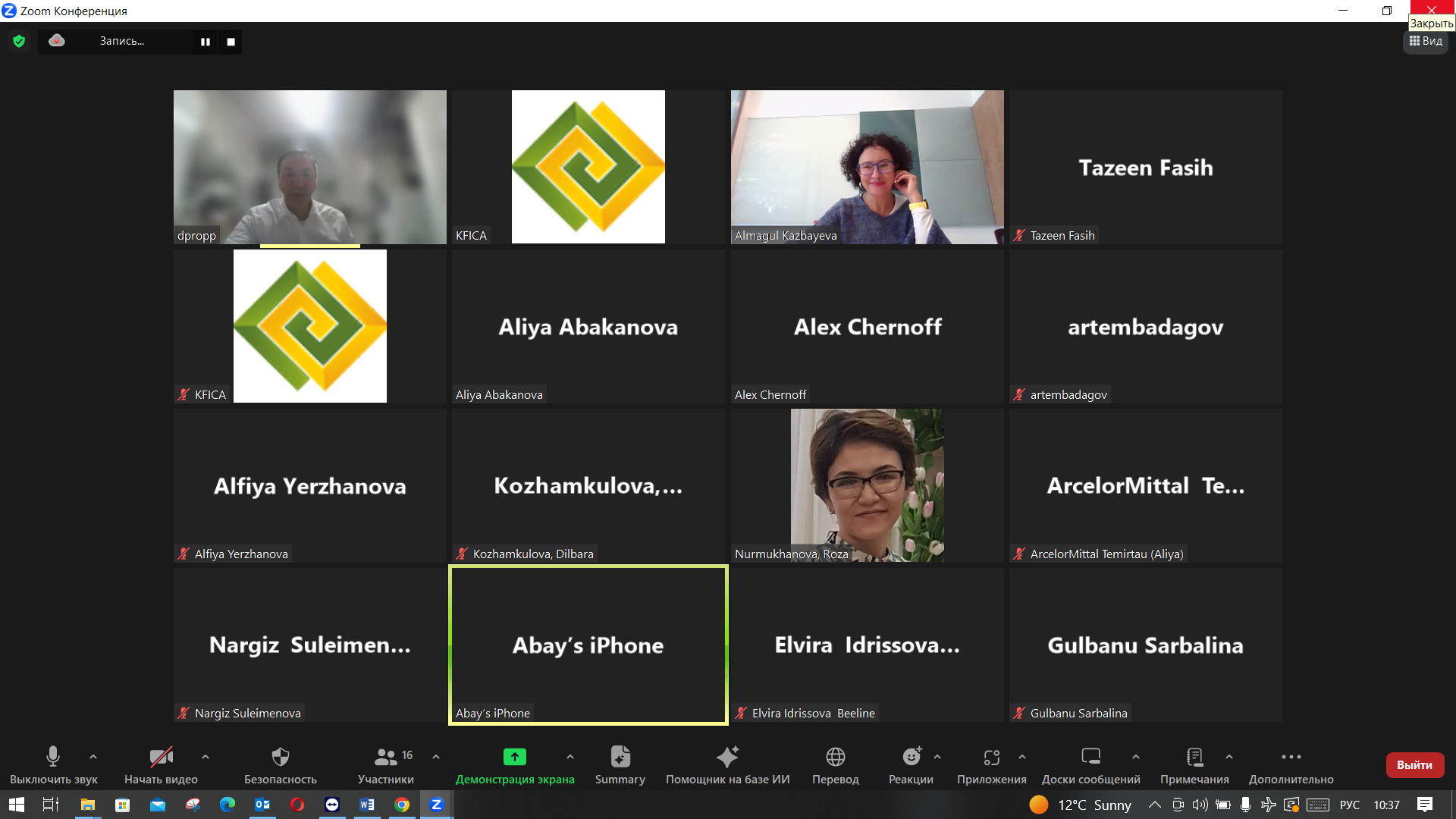The image size is (1456, 819).
Task: Select Gulbanu Sarbalina participant tile
Action: 1146,645
